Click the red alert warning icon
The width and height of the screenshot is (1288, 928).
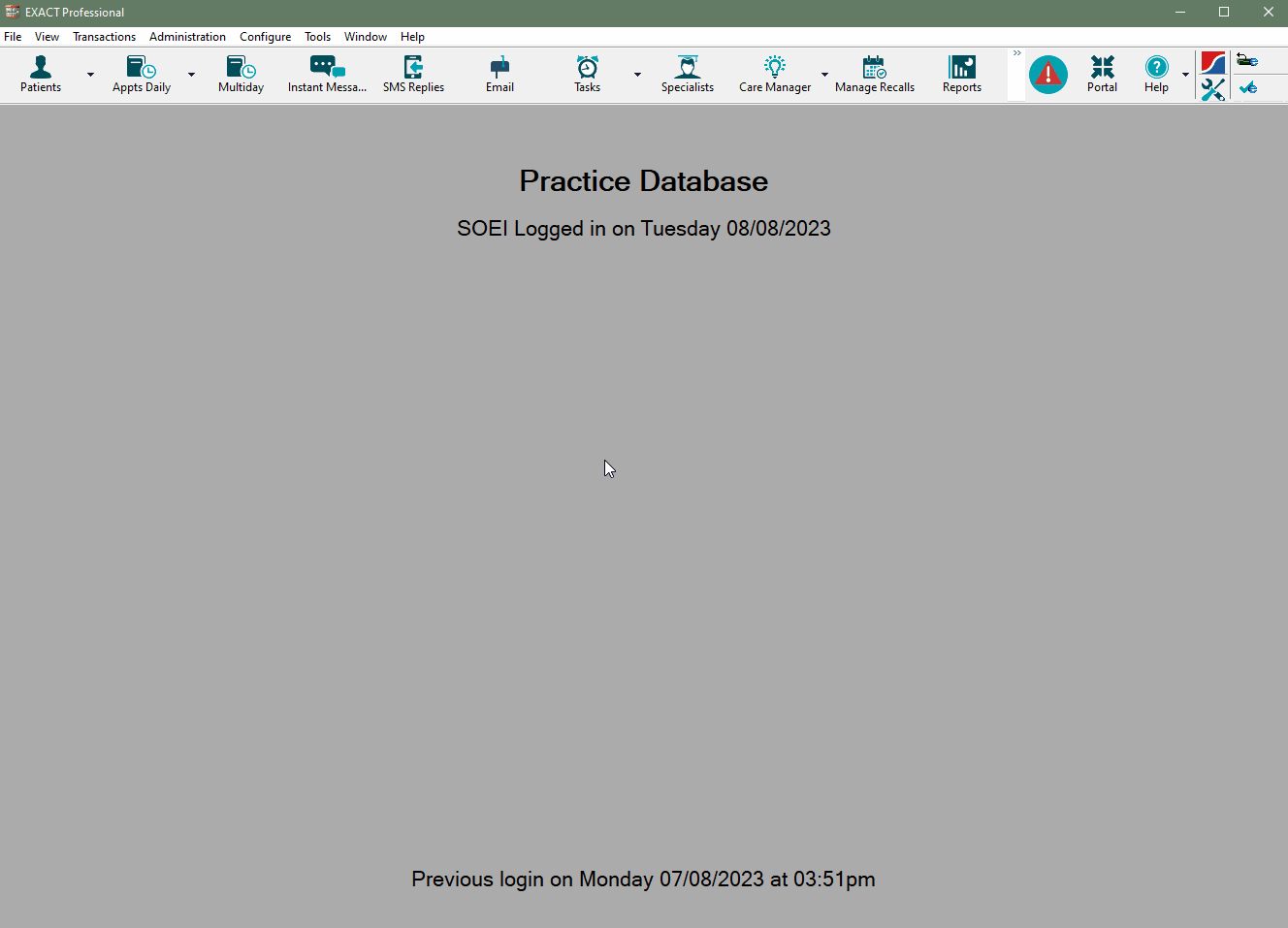pos(1048,74)
